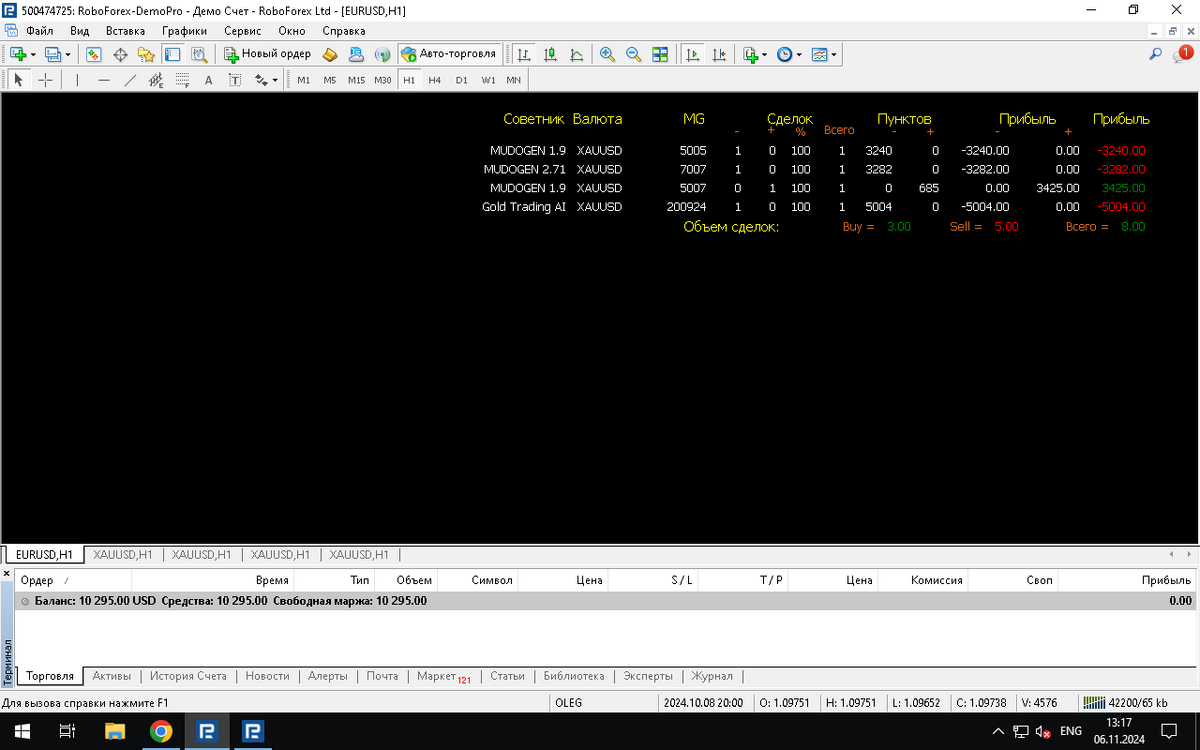
Task: Switch chart to candlesticks icon
Action: (551, 54)
